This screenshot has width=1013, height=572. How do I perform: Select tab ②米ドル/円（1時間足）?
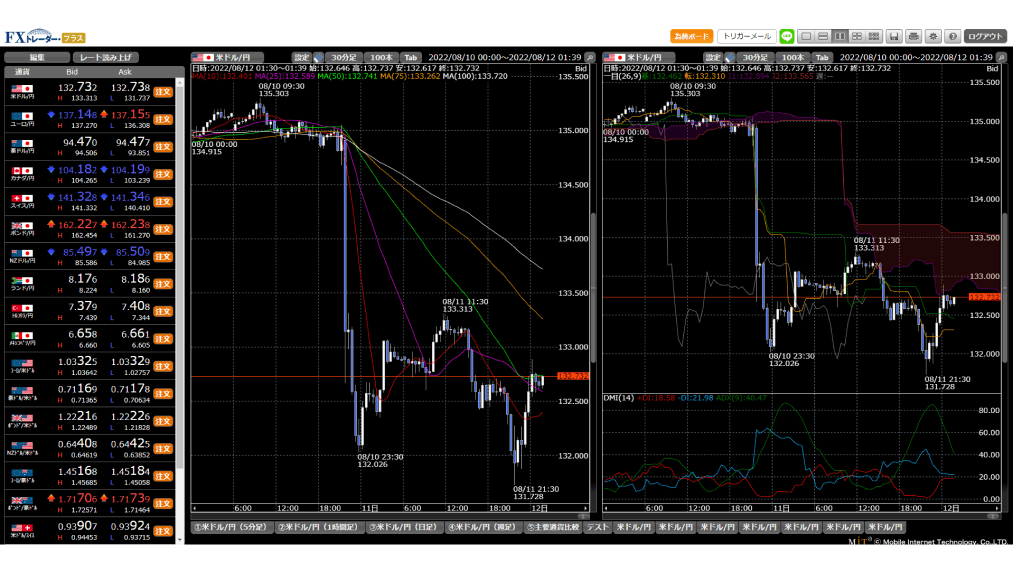pos(319,527)
